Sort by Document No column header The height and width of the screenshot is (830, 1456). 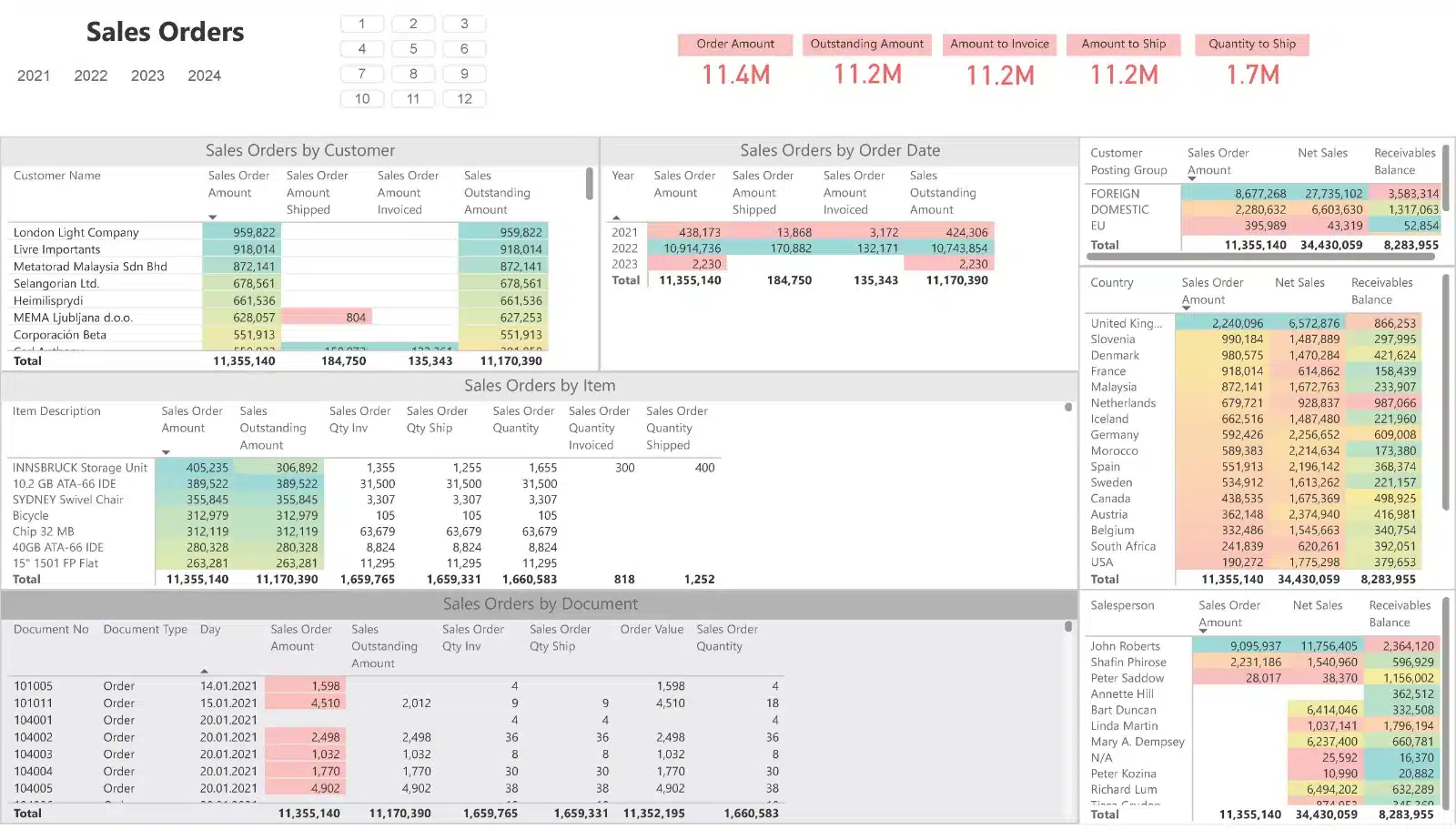(x=51, y=630)
